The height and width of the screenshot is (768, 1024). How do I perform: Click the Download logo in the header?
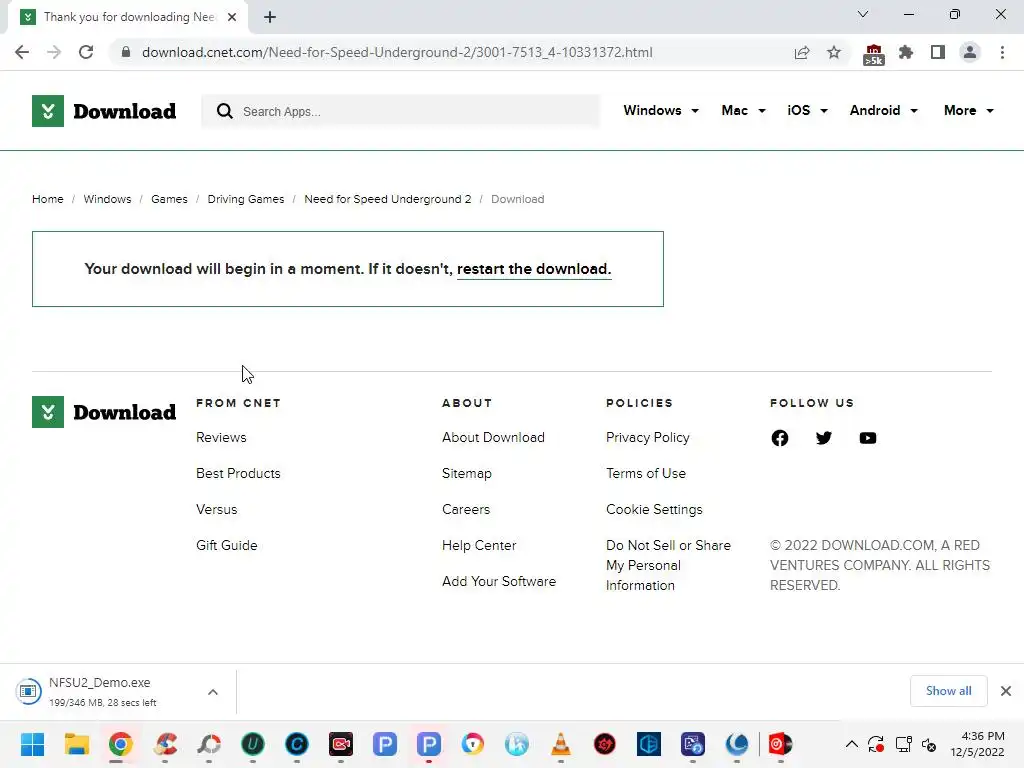point(104,111)
